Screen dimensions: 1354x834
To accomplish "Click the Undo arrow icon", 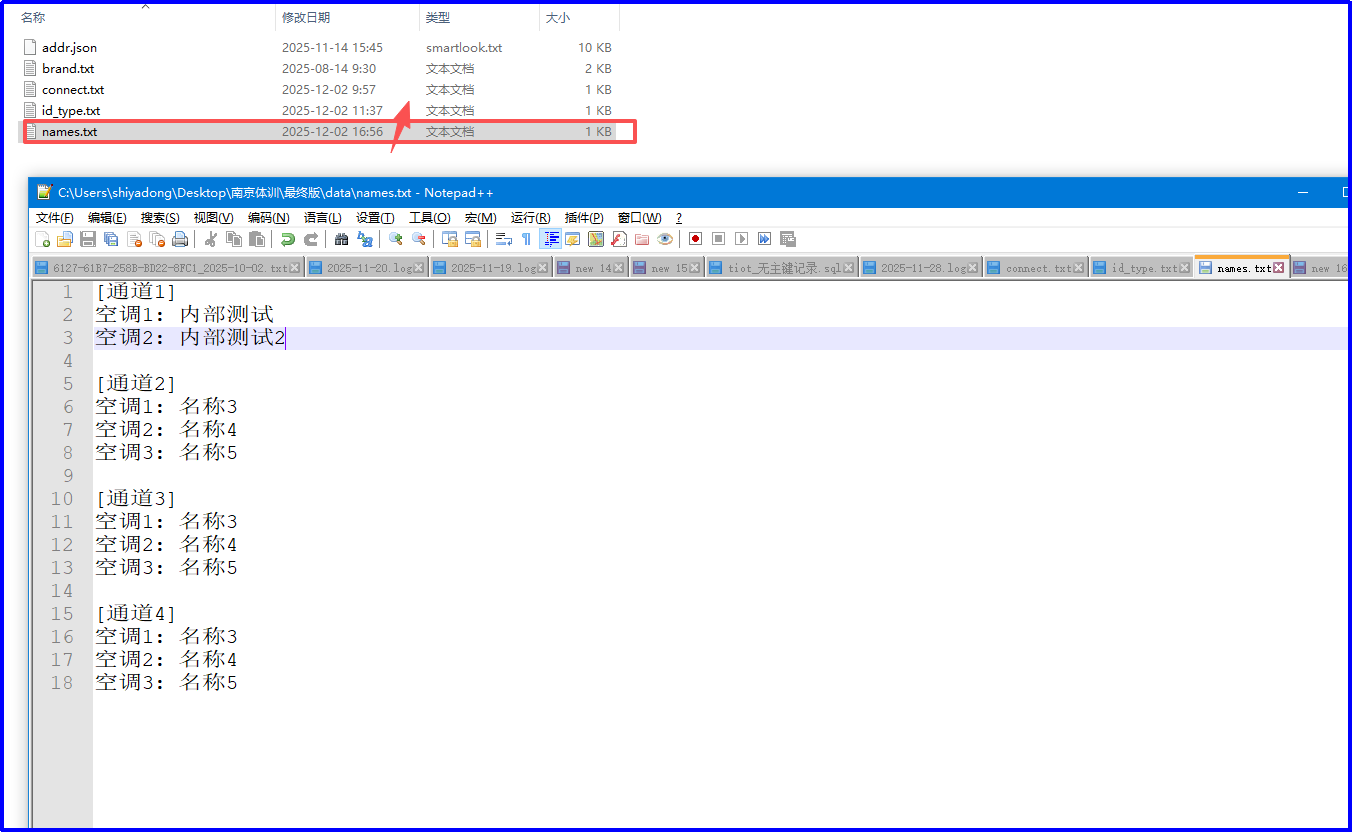I will pyautogui.click(x=287, y=239).
